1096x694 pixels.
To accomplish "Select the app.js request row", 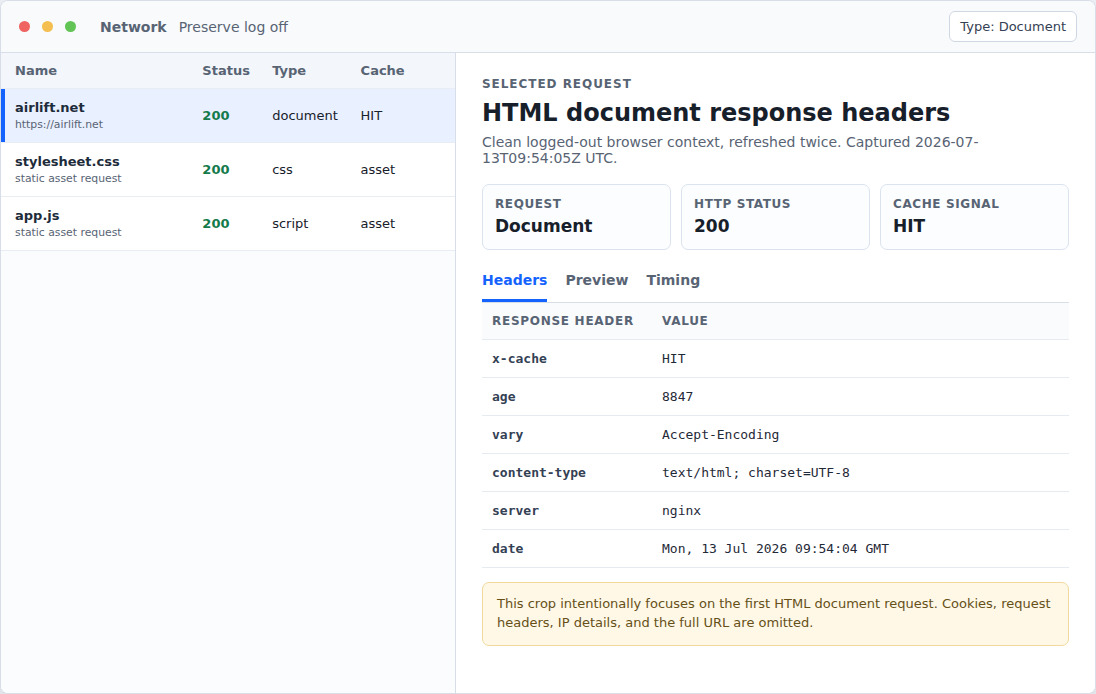I will tap(229, 224).
